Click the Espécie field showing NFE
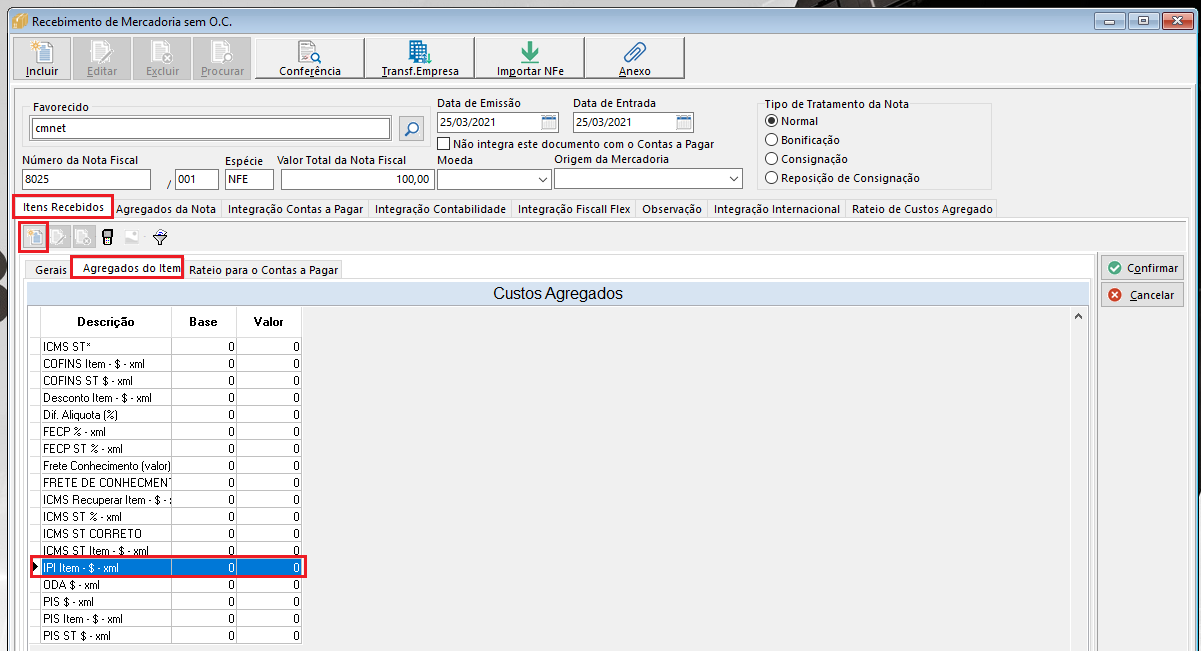Viewport: 1201px width, 651px height. 249,179
